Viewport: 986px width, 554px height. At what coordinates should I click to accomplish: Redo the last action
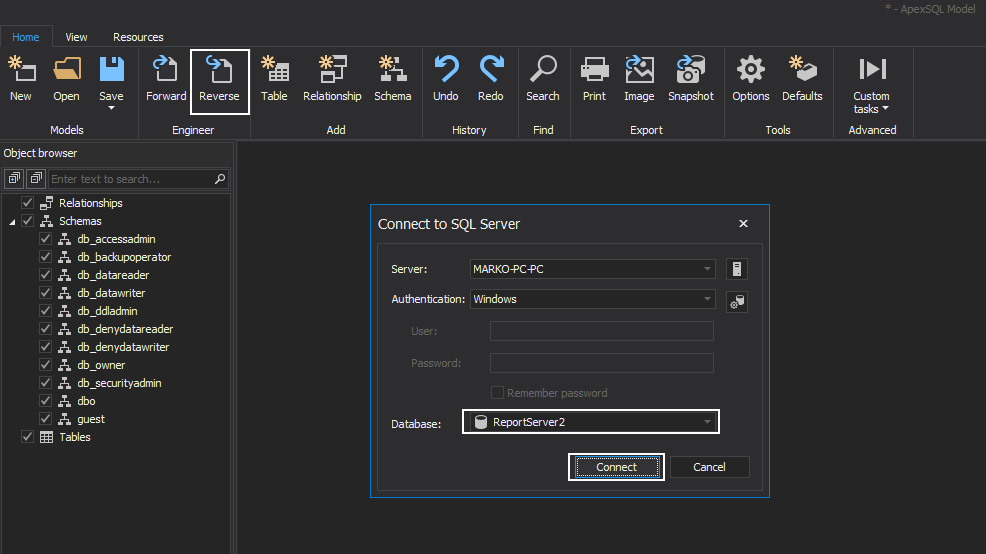pos(490,79)
